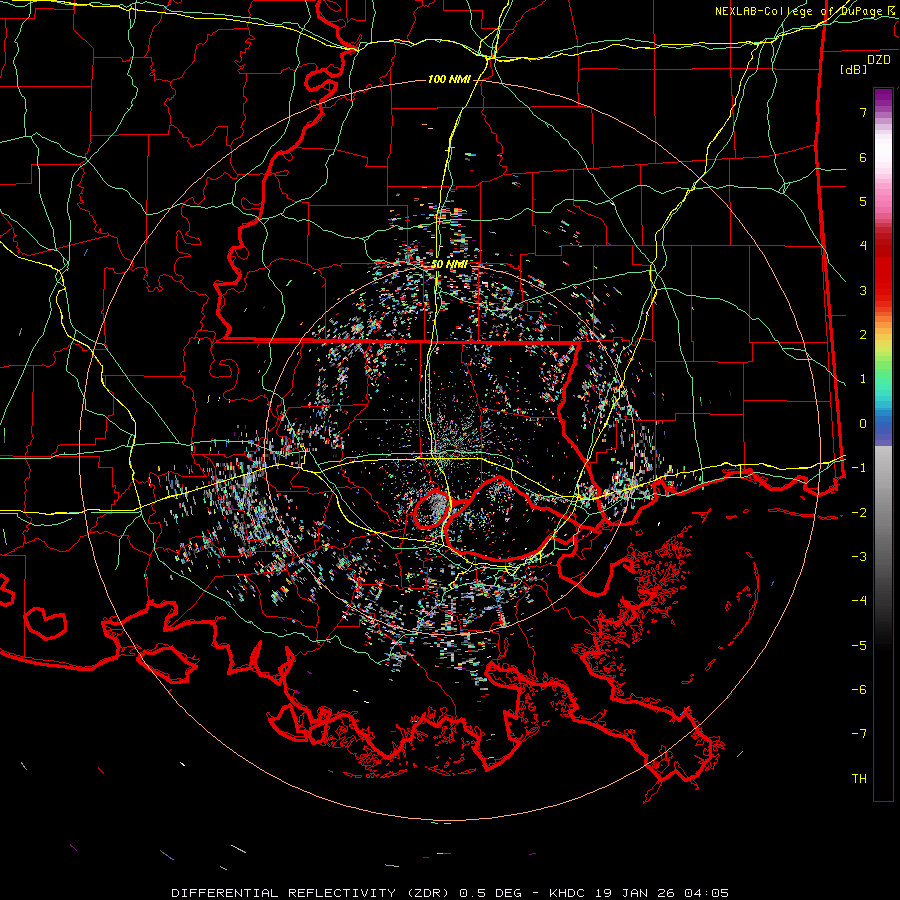Screen dimensions: 900x900
Task: Click the 100 NMI range ring label
Action: point(448,79)
